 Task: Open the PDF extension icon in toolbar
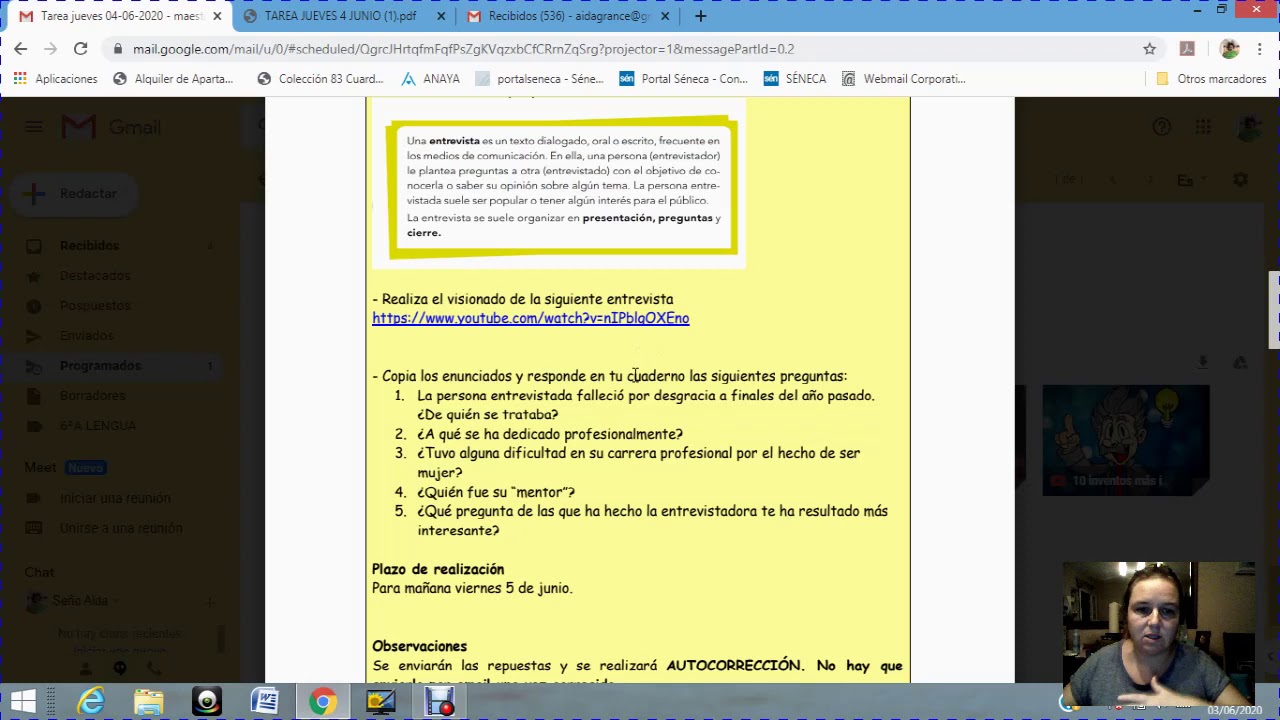(1187, 48)
